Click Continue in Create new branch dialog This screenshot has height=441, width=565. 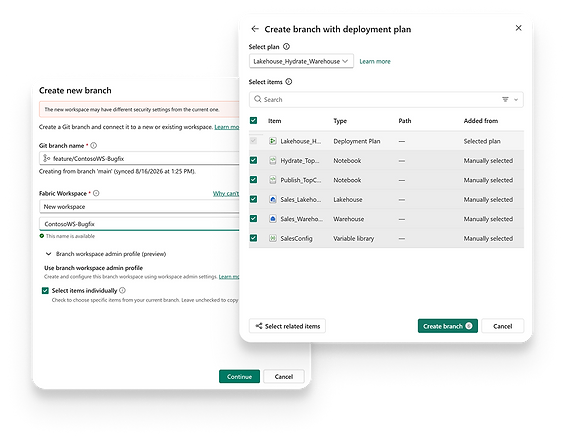239,377
